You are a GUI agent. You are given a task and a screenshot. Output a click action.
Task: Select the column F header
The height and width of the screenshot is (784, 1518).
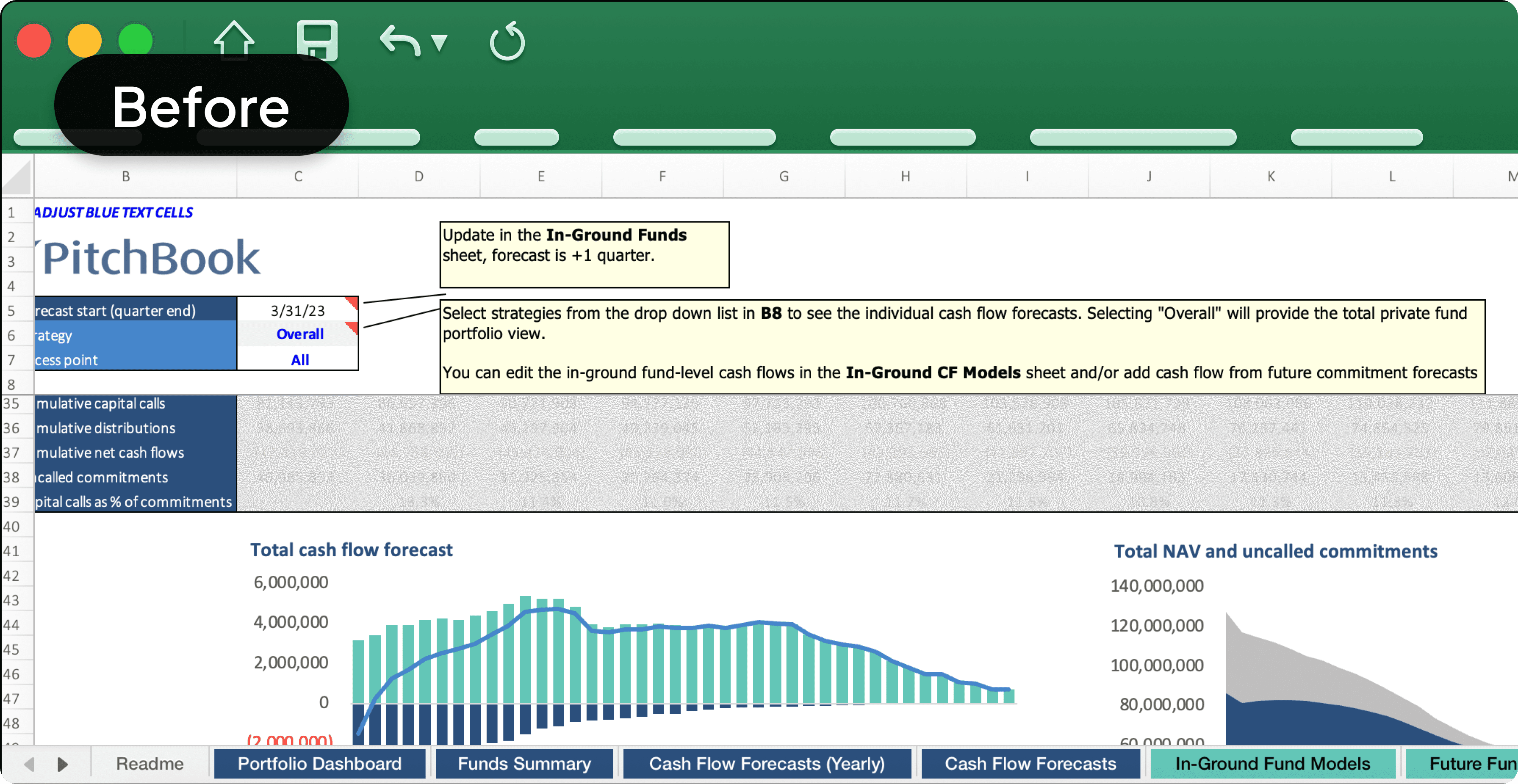[x=662, y=176]
